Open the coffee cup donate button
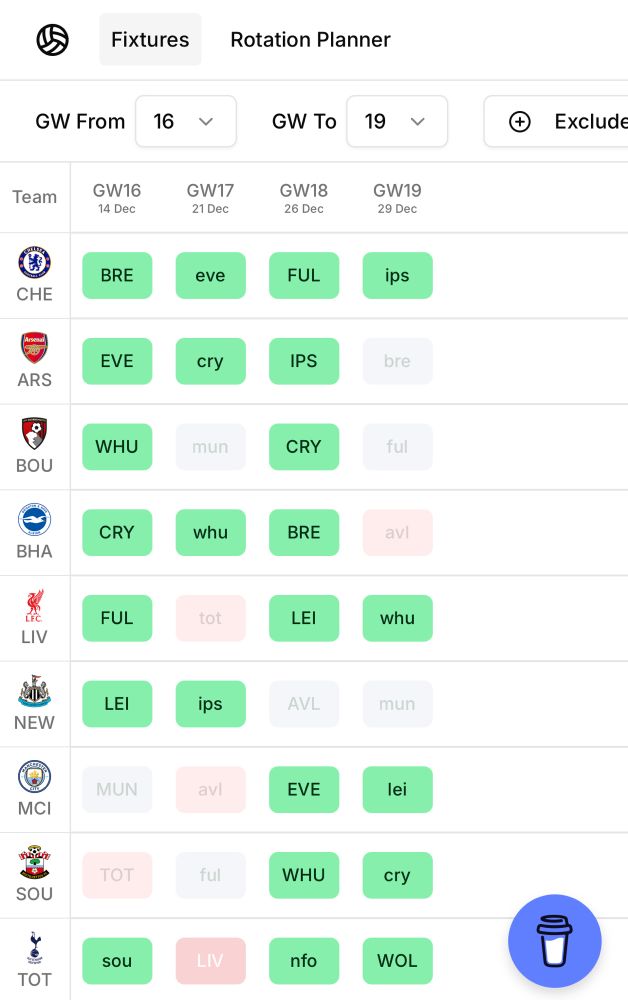The width and height of the screenshot is (628, 1000). click(x=555, y=941)
